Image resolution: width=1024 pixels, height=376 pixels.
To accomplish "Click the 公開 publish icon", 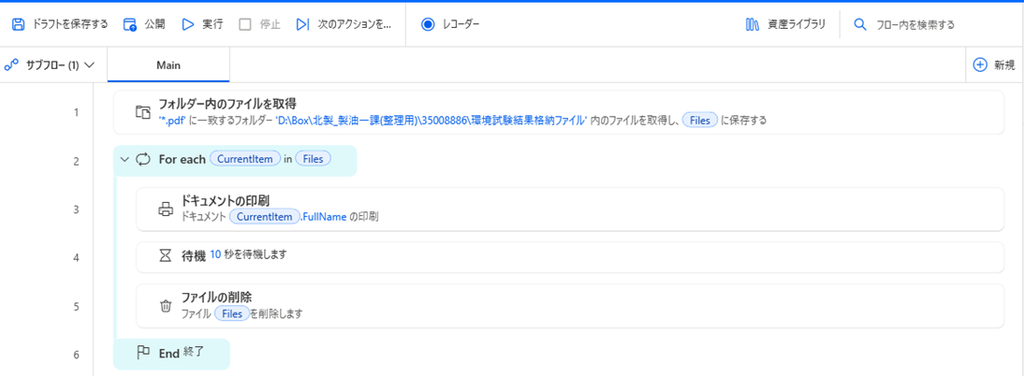I will 129,25.
